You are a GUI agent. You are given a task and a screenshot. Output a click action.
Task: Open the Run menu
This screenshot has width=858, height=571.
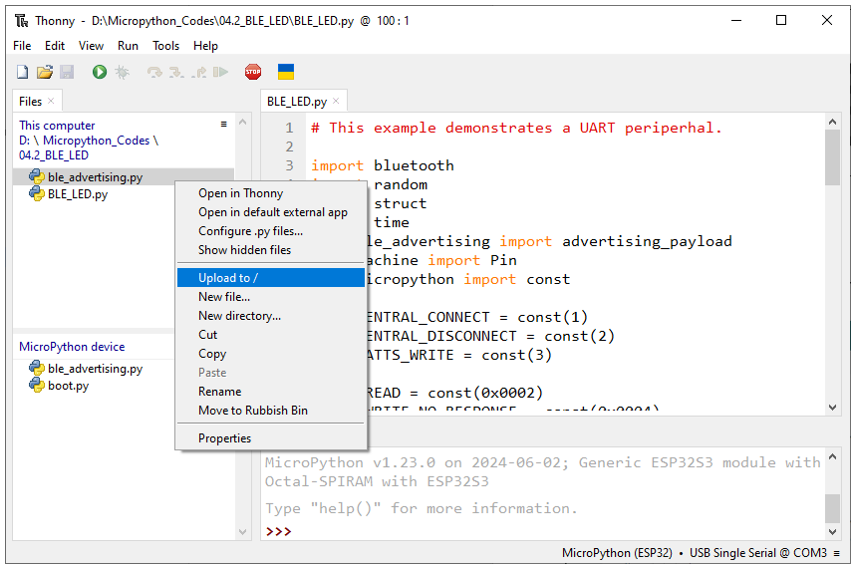pyautogui.click(x=128, y=45)
